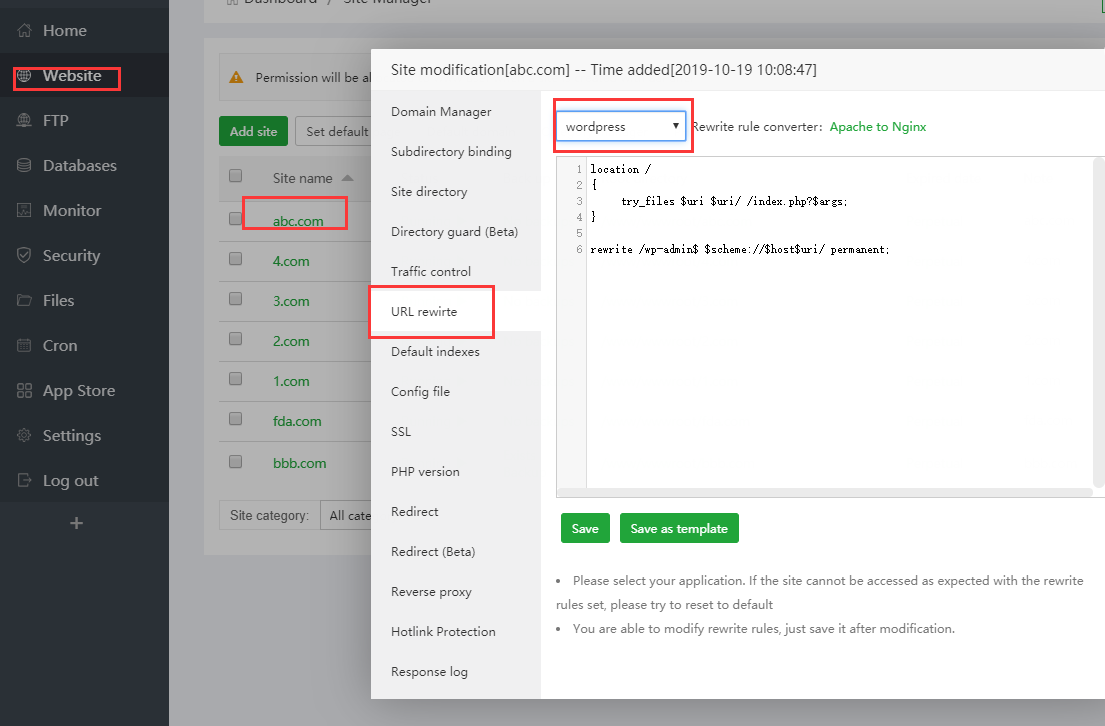Viewport: 1105px width, 726px height.
Task: Open the fda.com site link
Action: point(297,422)
